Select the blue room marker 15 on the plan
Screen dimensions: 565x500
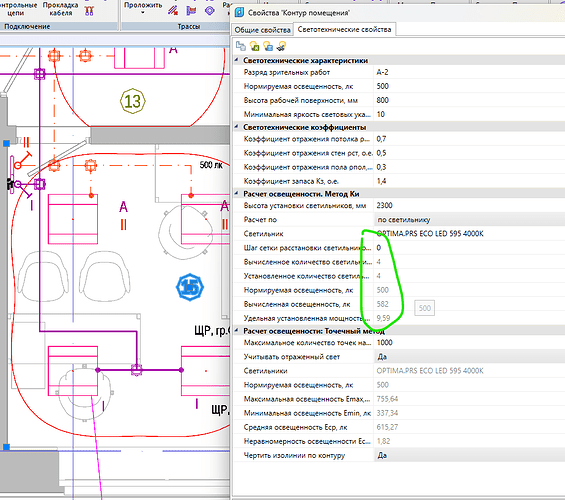pyautogui.click(x=190, y=287)
